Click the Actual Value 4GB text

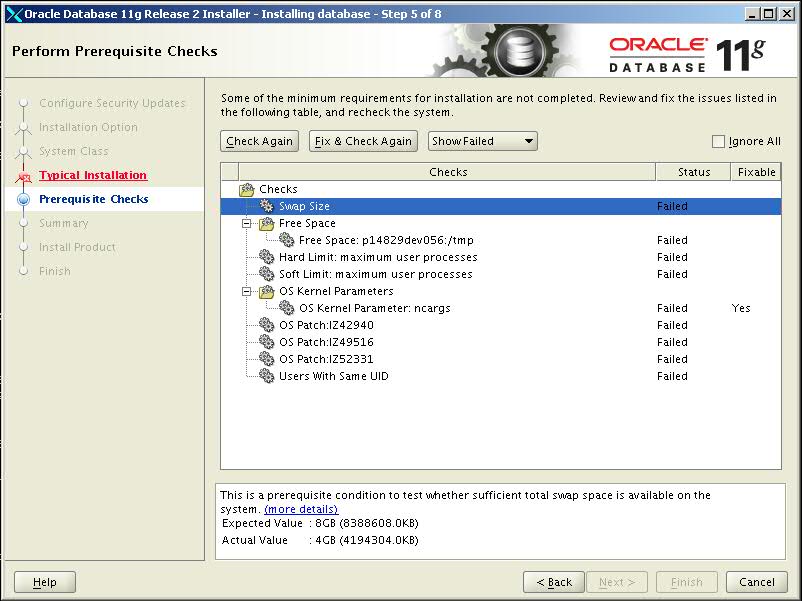coord(320,540)
